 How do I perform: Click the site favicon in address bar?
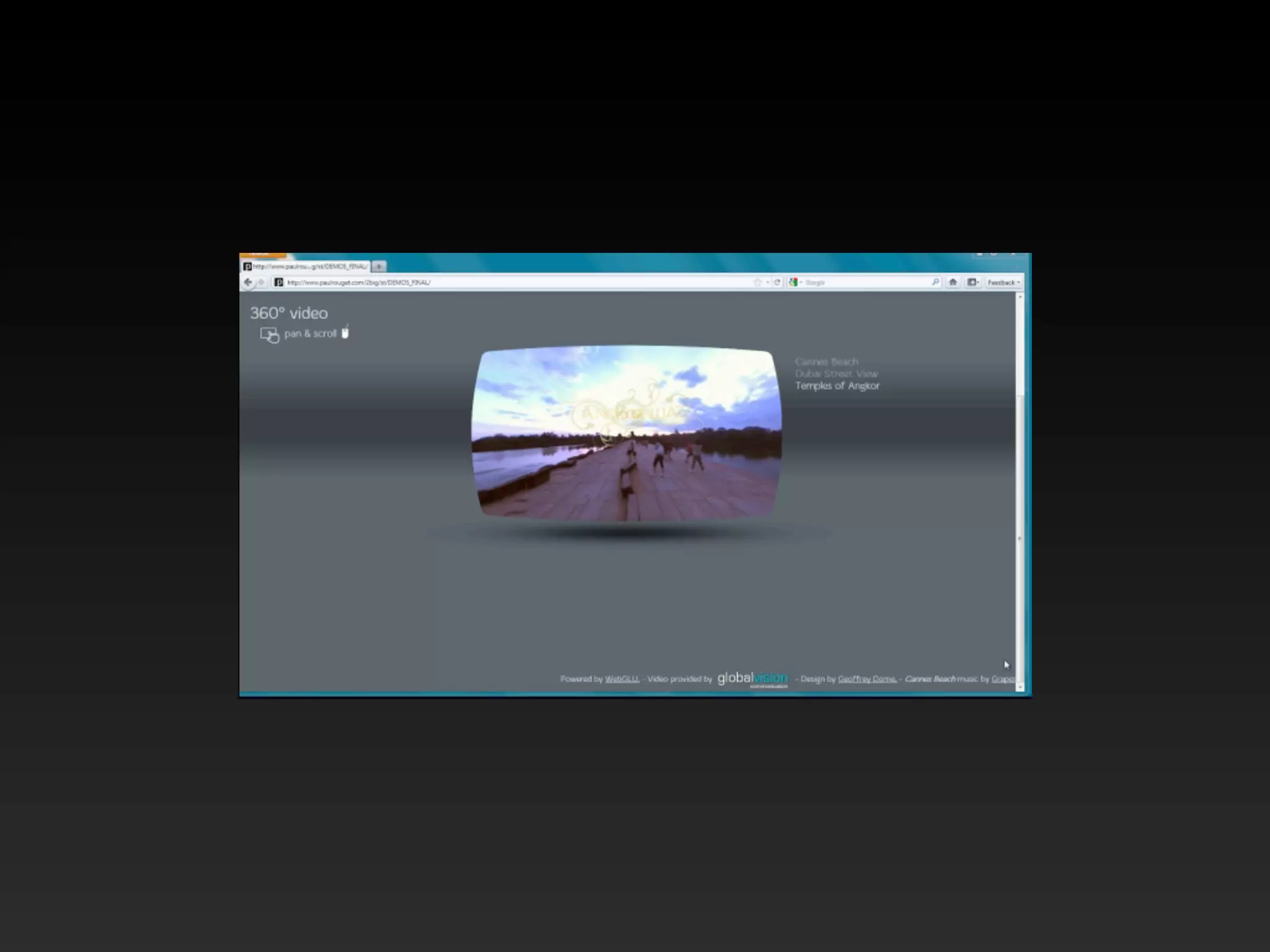279,283
